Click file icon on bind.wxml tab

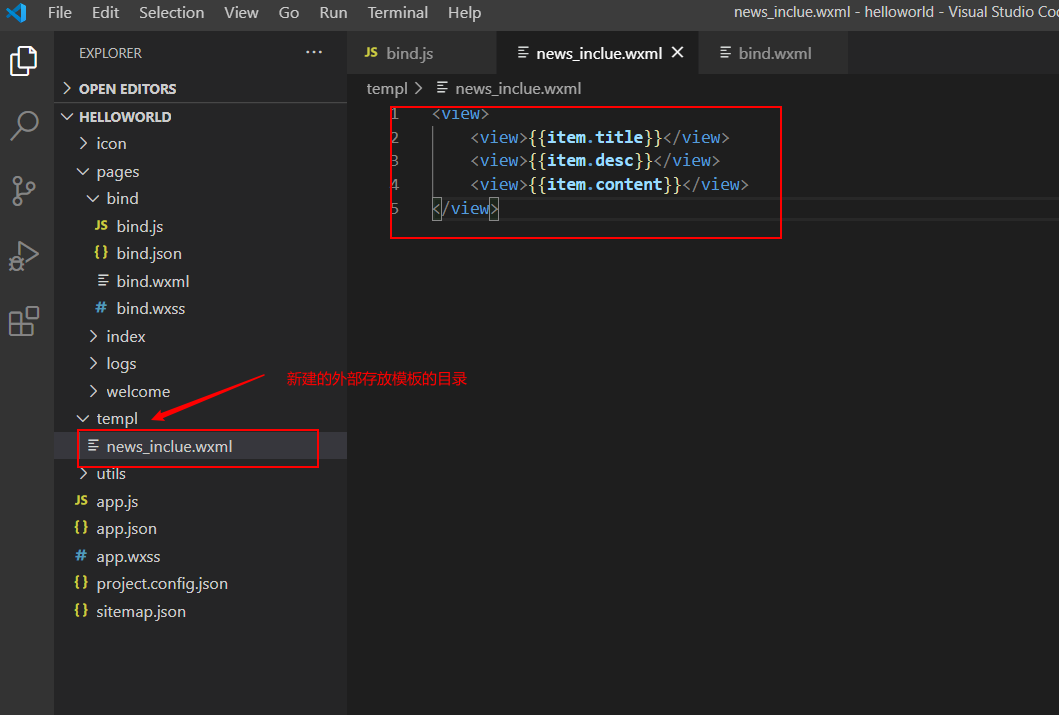(725, 53)
